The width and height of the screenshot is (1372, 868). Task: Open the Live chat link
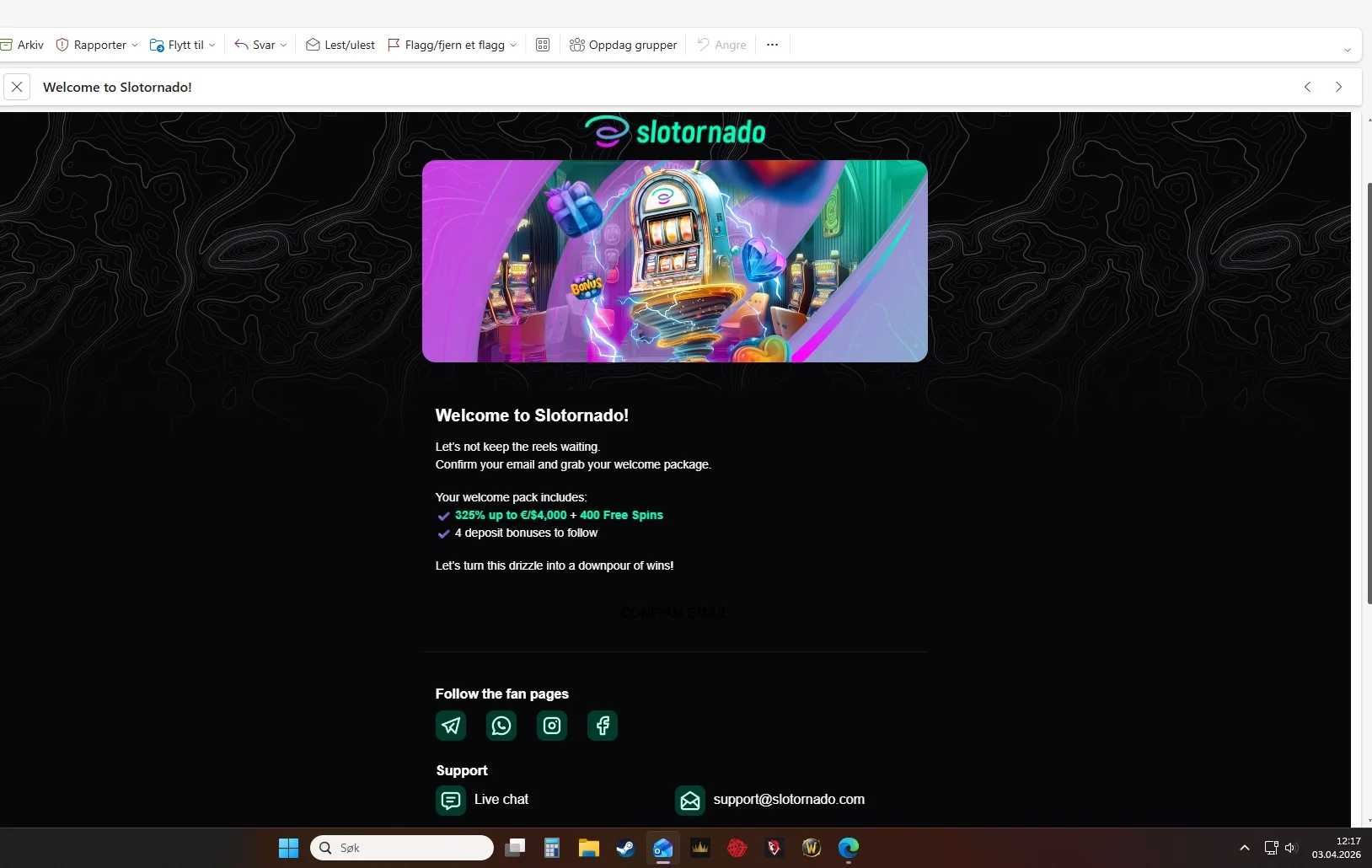pos(501,799)
